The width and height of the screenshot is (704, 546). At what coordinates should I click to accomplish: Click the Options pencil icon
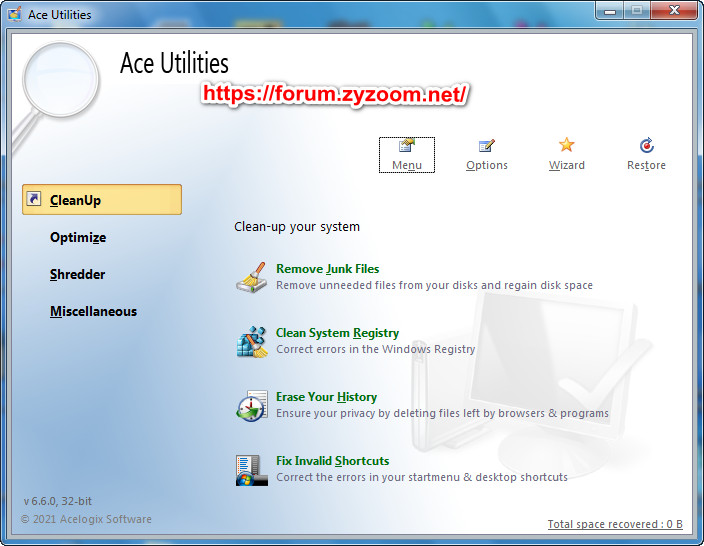click(487, 146)
